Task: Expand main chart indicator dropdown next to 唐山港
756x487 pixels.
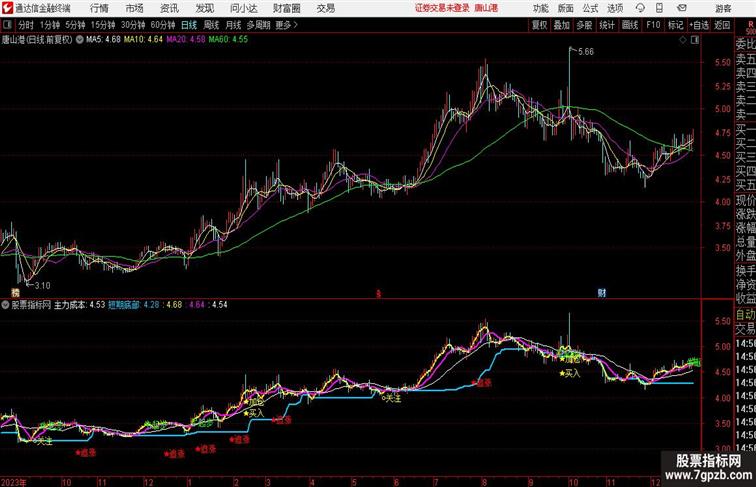Action: pyautogui.click(x=79, y=40)
